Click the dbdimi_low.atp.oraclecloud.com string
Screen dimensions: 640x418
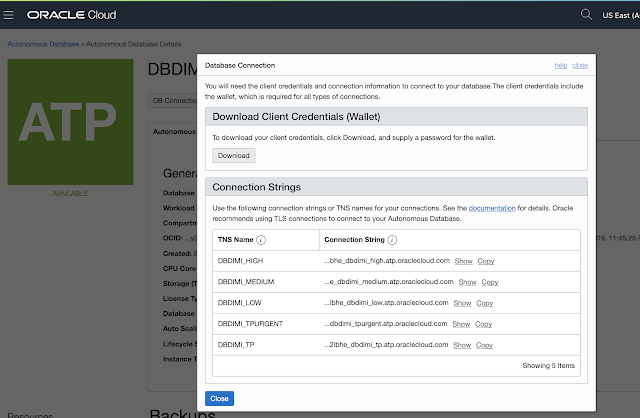[386, 303]
